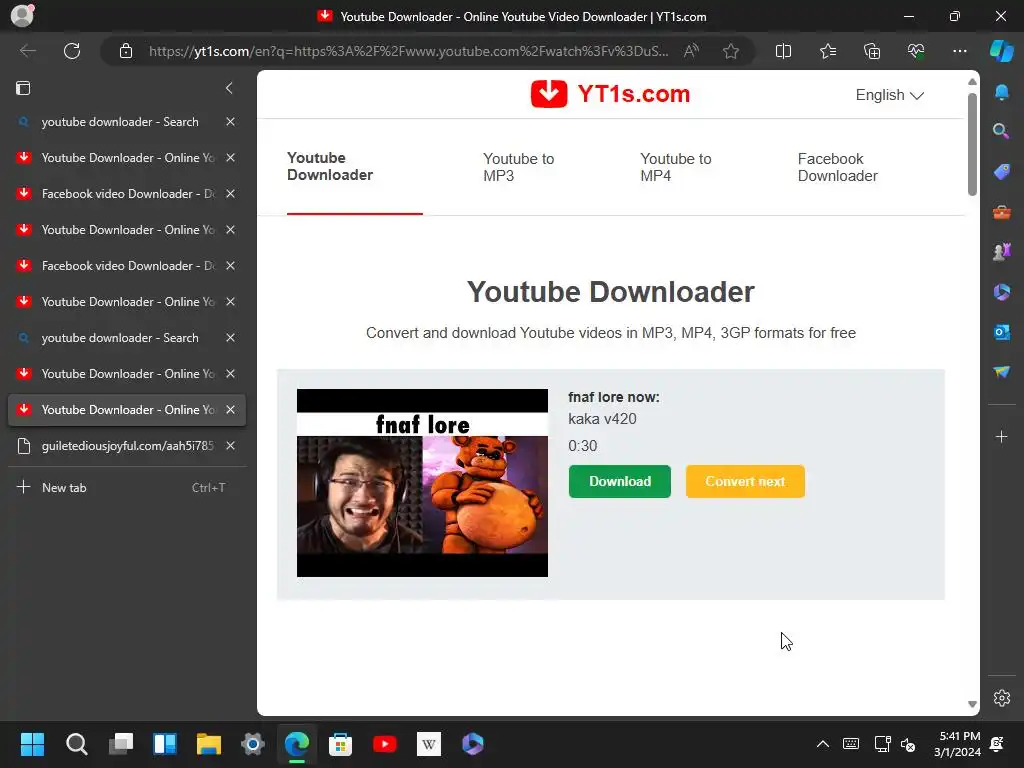This screenshot has height=768, width=1024.
Task: Open sidebar Search icon
Action: tap(1002, 131)
